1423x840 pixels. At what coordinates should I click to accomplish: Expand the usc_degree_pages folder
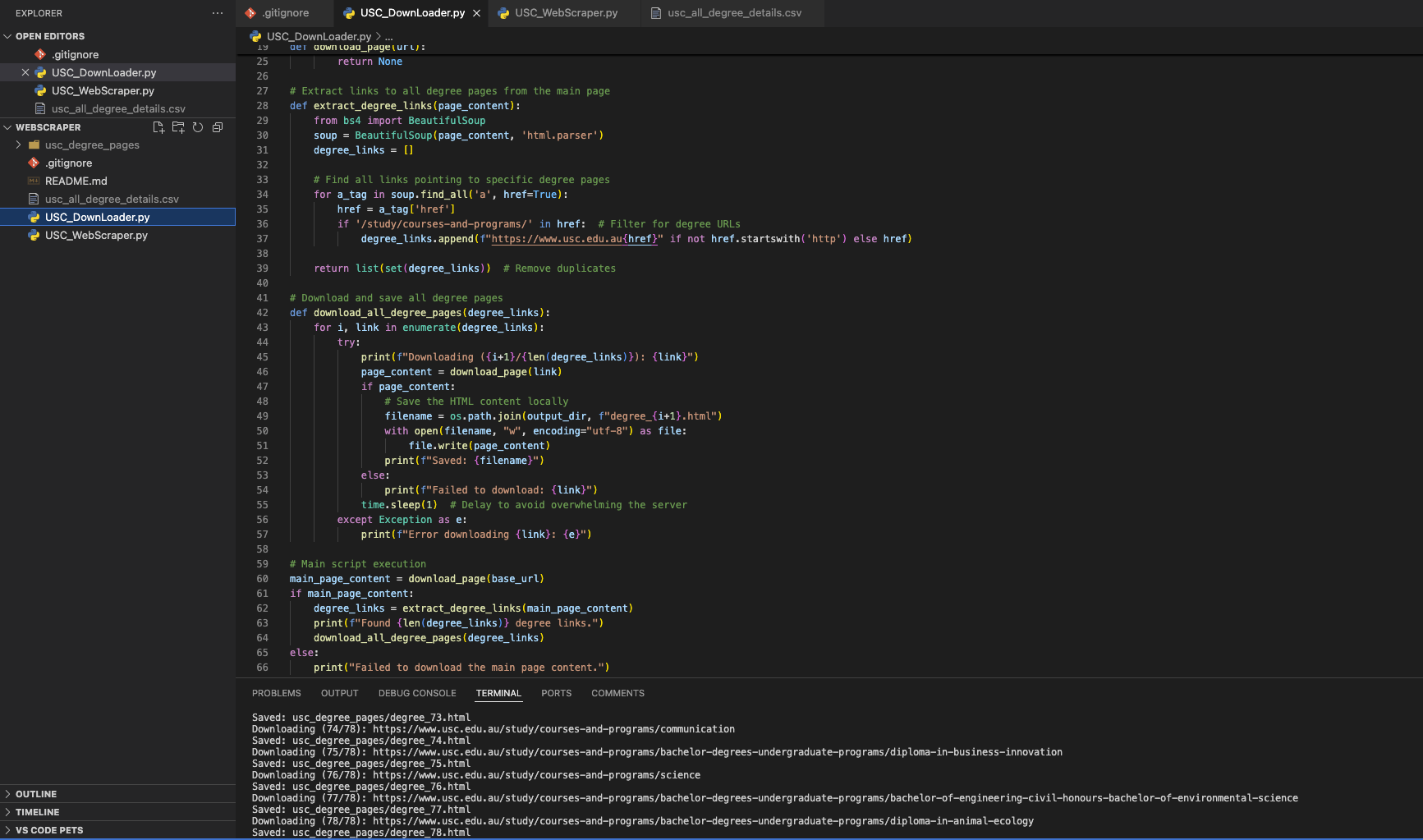pos(18,145)
